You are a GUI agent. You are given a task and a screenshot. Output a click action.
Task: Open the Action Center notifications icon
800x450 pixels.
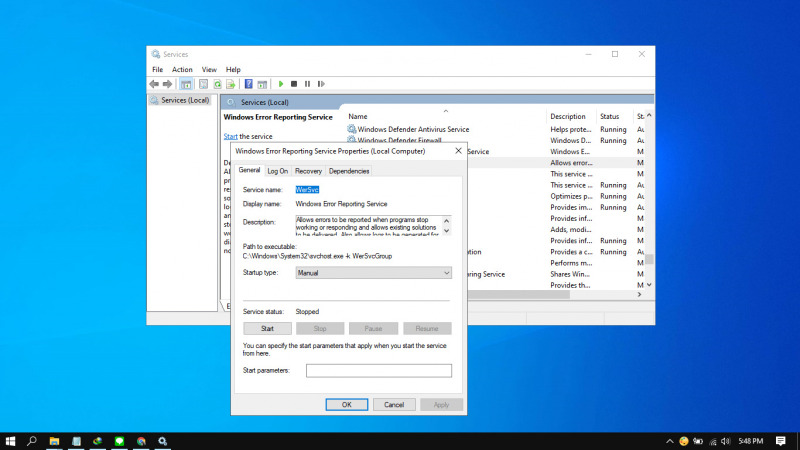(x=781, y=441)
